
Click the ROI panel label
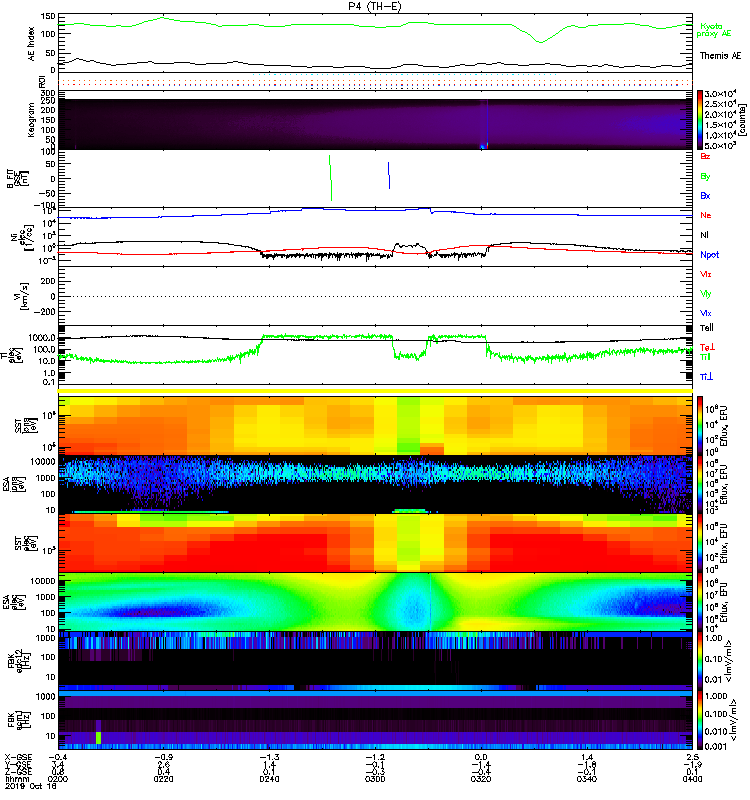pos(43,82)
